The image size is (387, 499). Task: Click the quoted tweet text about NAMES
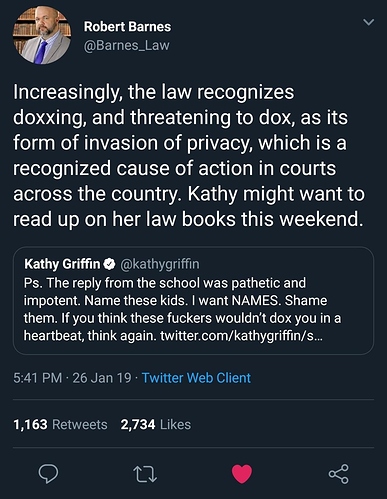(182, 309)
